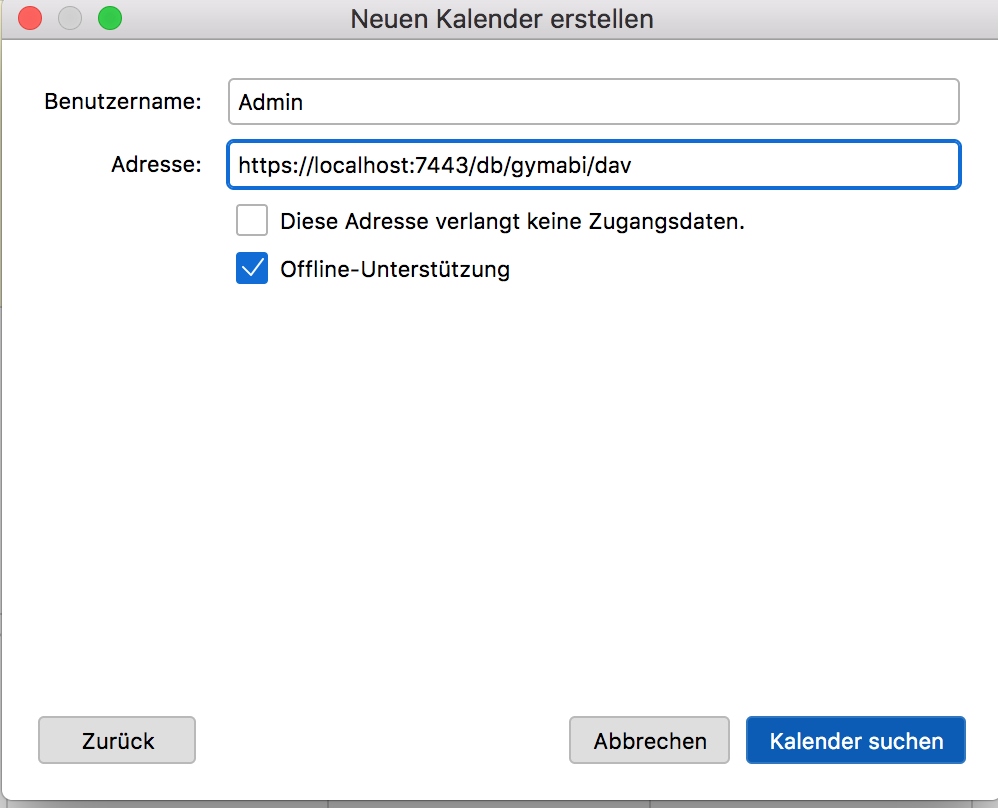The image size is (998, 808).
Task: Focus the Benutzername input field
Action: [593, 102]
